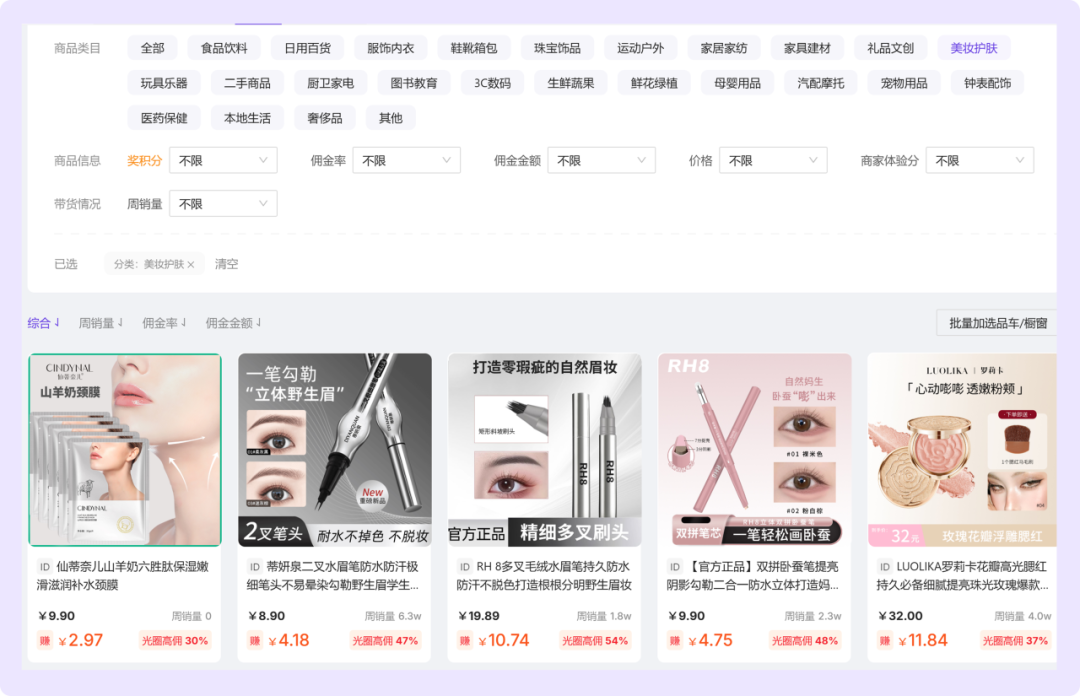Viewport: 1080px width, 696px height.
Task: Choose the 玩具乐器 category
Action: (164, 83)
